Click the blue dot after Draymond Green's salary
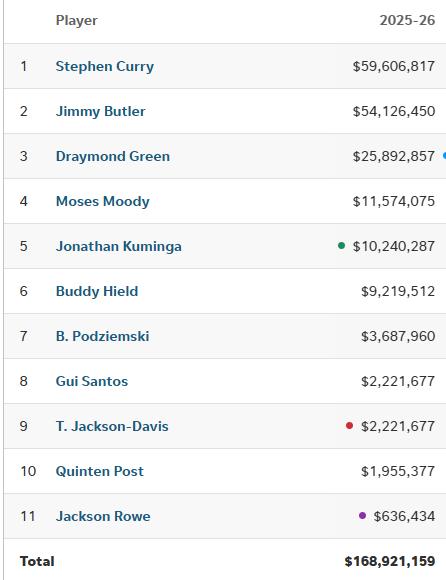 444,156
